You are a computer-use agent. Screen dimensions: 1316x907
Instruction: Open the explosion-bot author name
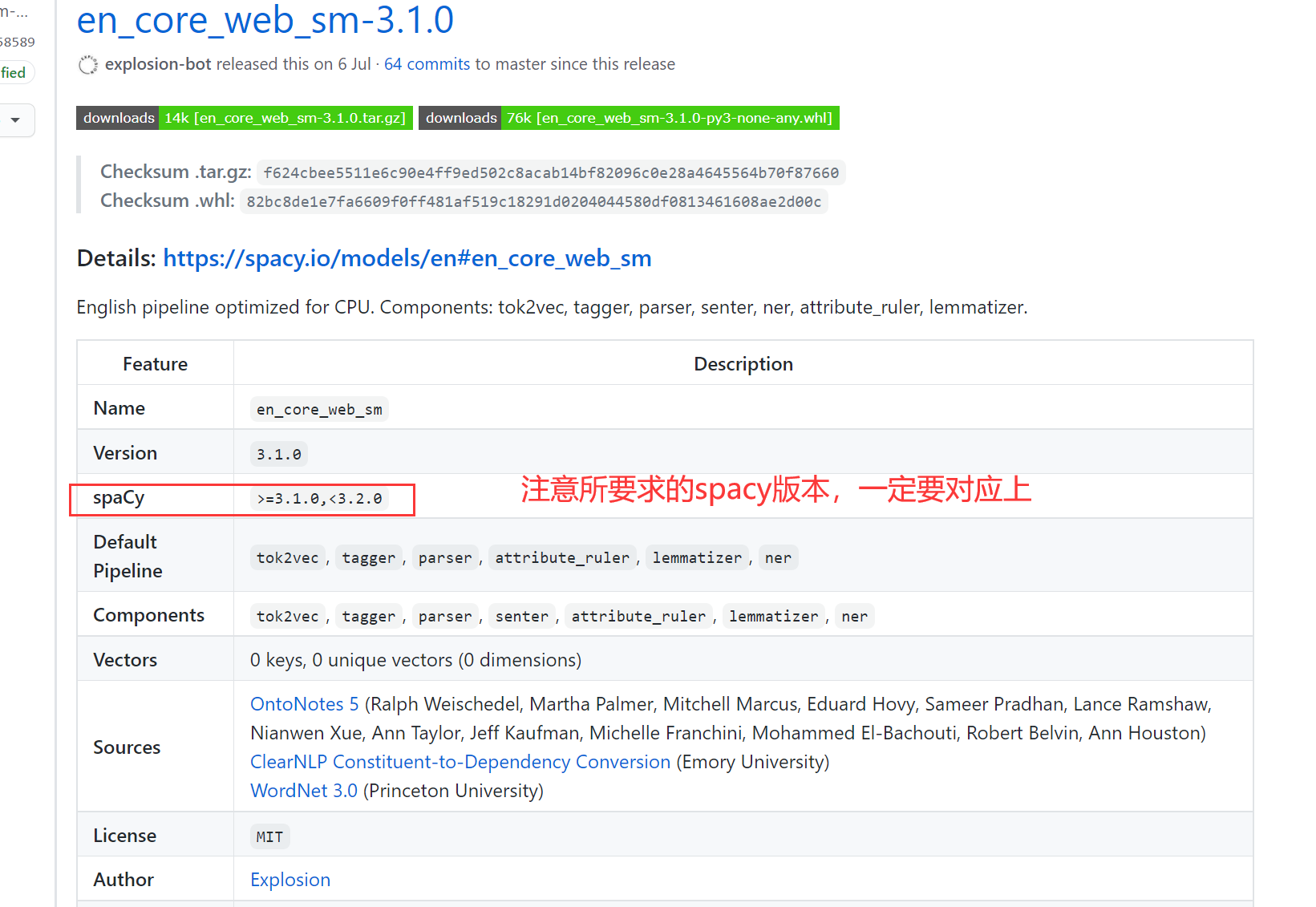coord(158,64)
